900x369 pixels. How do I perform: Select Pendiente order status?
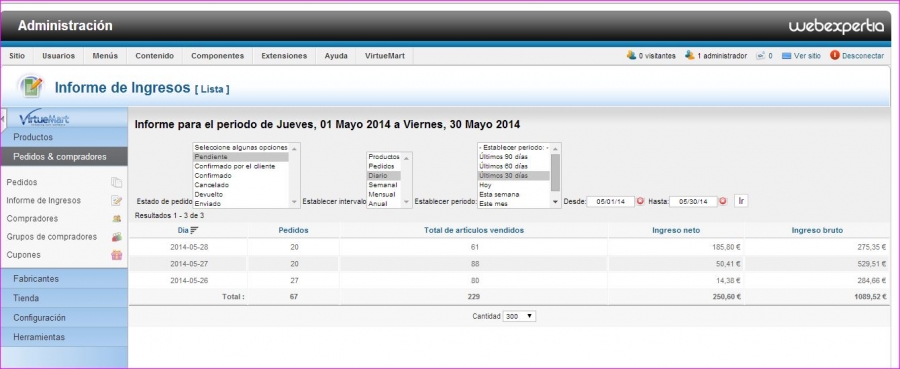click(240, 157)
